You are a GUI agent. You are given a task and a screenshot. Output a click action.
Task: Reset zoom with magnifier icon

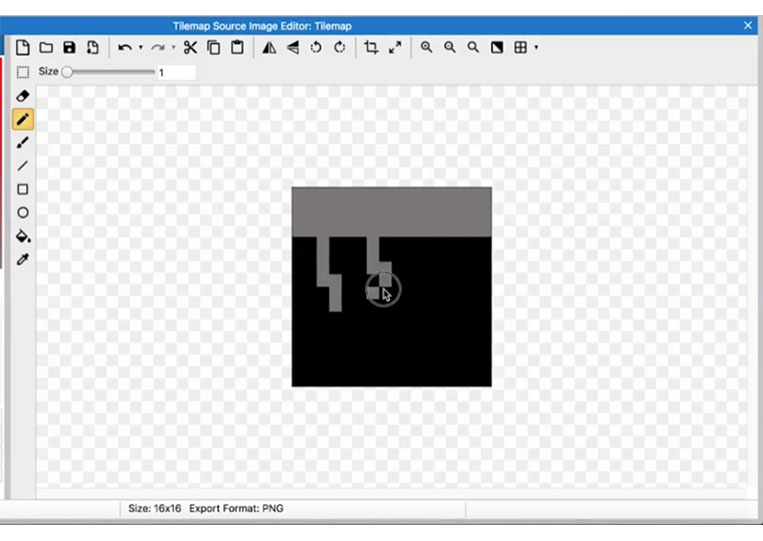[x=473, y=47]
